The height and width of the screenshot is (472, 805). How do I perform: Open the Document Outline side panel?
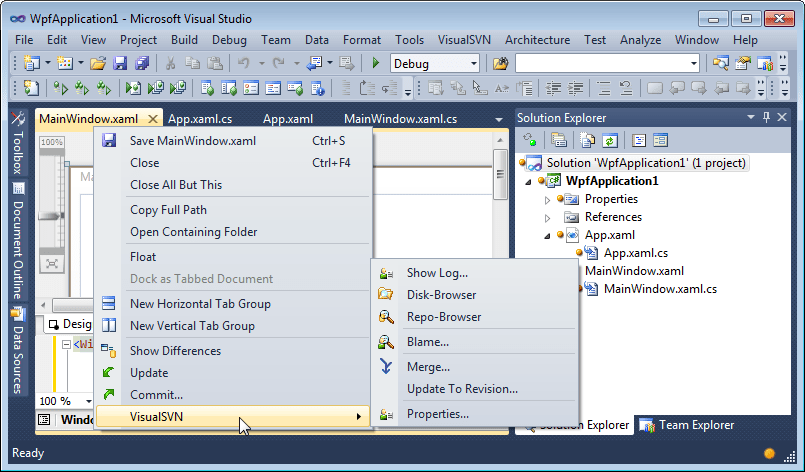tap(18, 240)
